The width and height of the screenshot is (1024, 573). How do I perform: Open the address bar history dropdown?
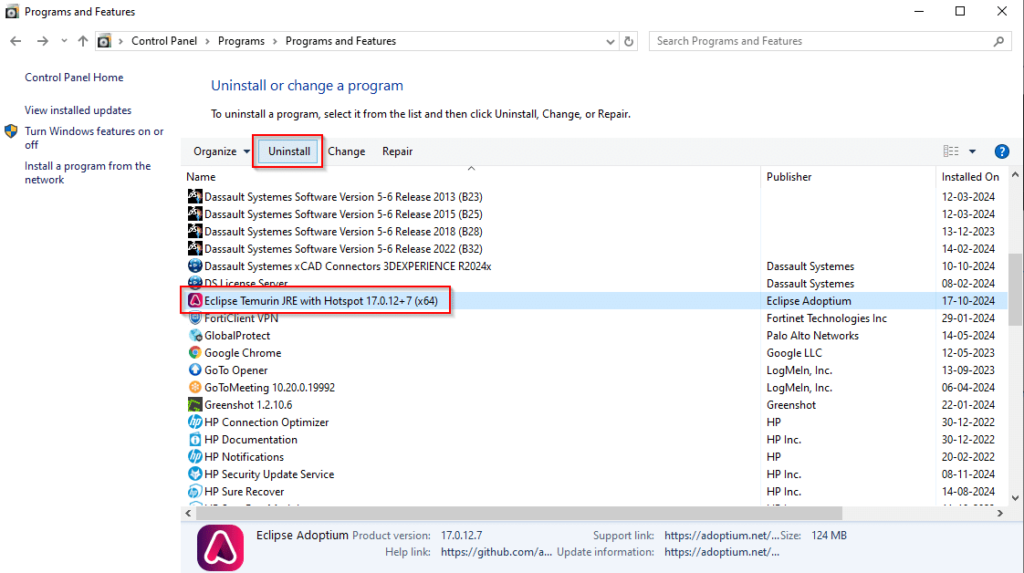610,41
